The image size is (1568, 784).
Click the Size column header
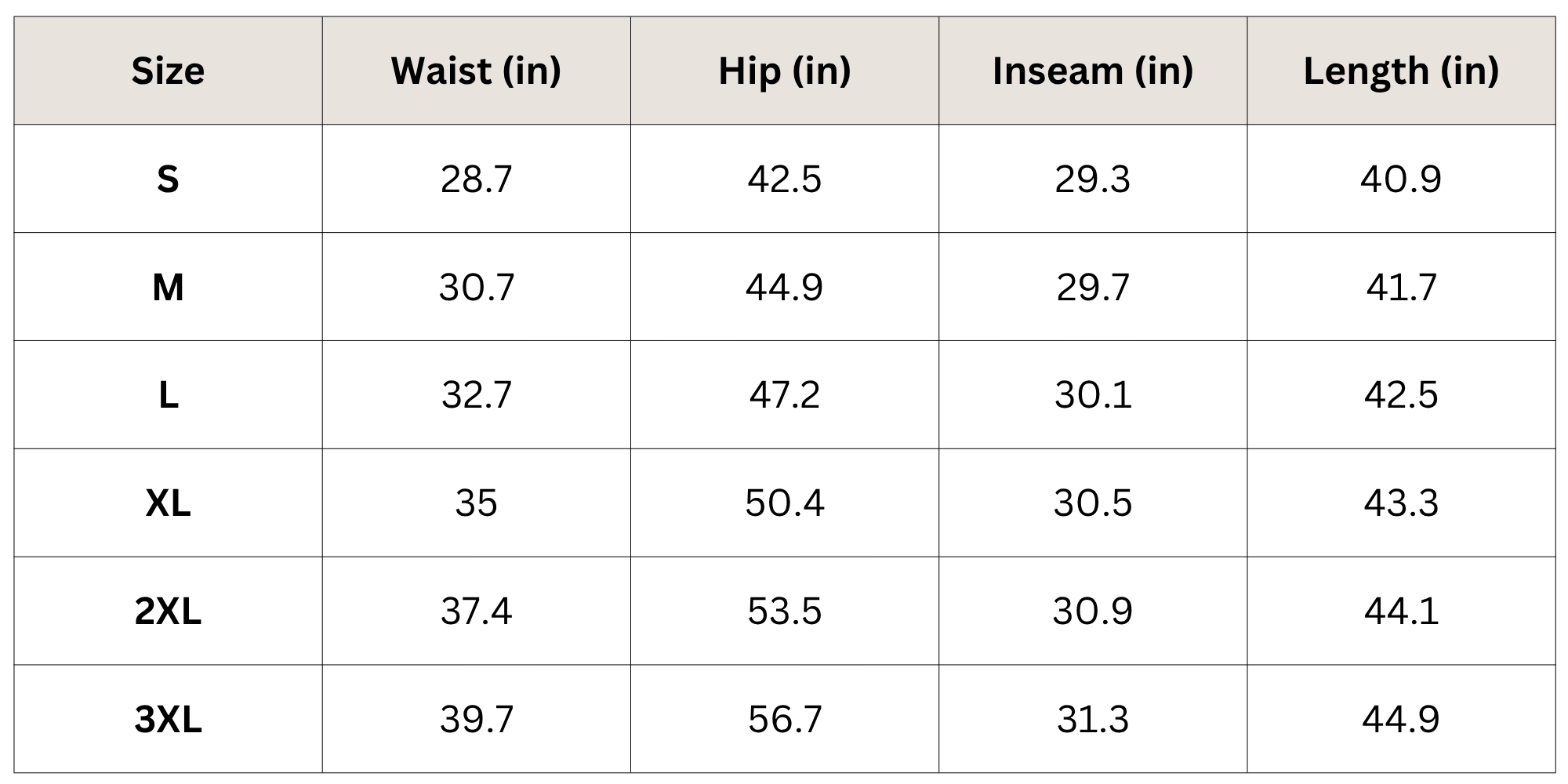coord(168,71)
